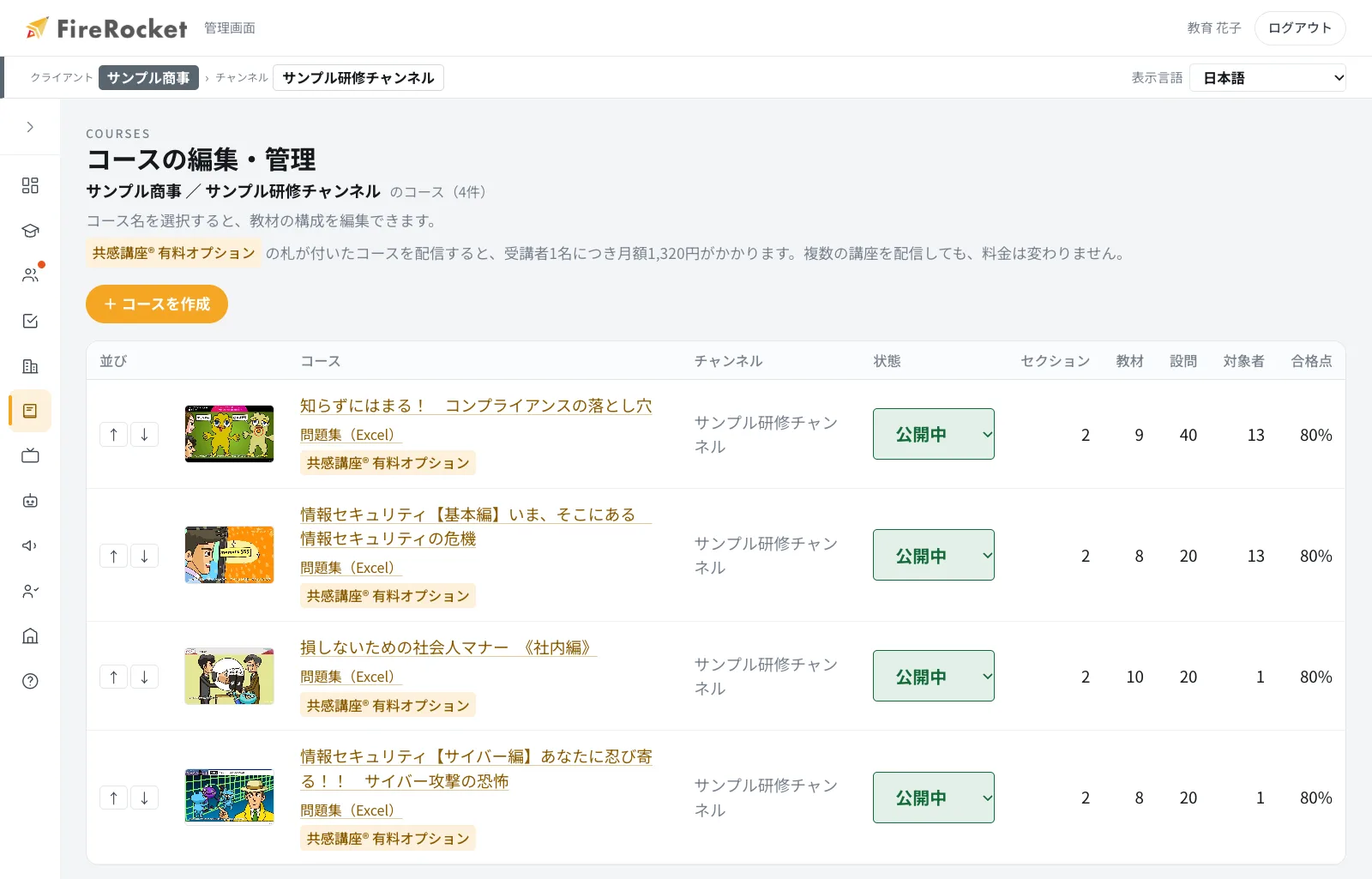
Task: Open the TV screen icon in sidebar
Action: coord(30,455)
